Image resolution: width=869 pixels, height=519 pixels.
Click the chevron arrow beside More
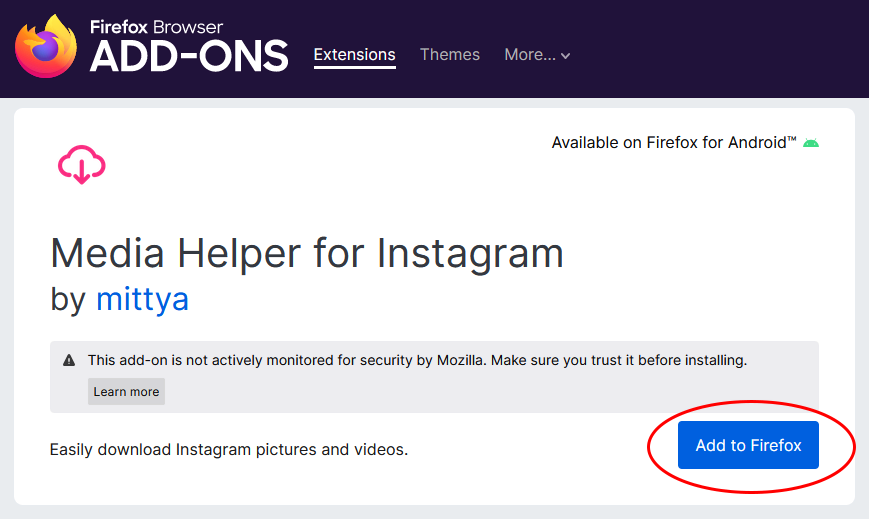click(x=566, y=57)
